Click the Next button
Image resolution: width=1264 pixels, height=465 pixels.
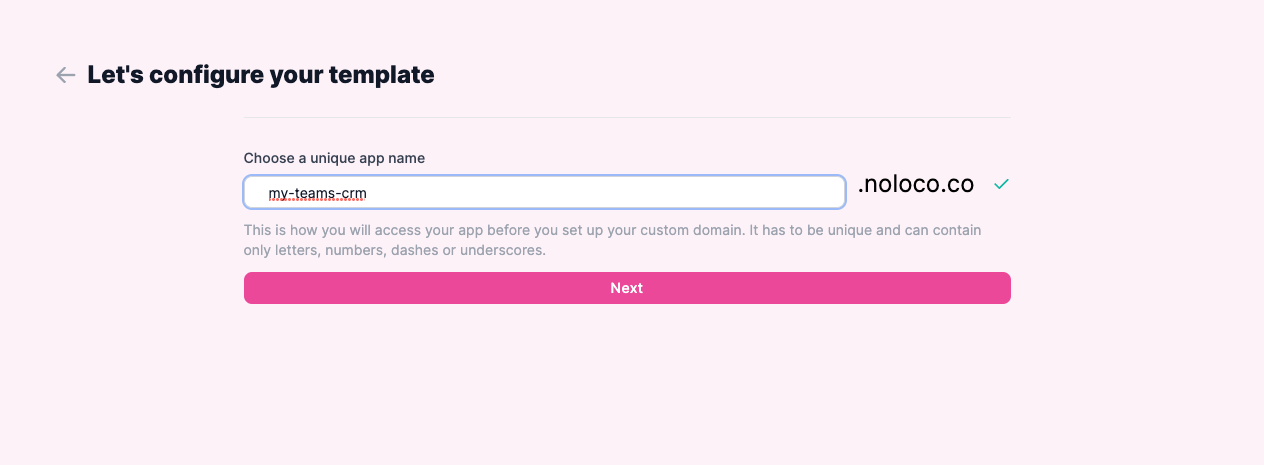[x=627, y=288]
